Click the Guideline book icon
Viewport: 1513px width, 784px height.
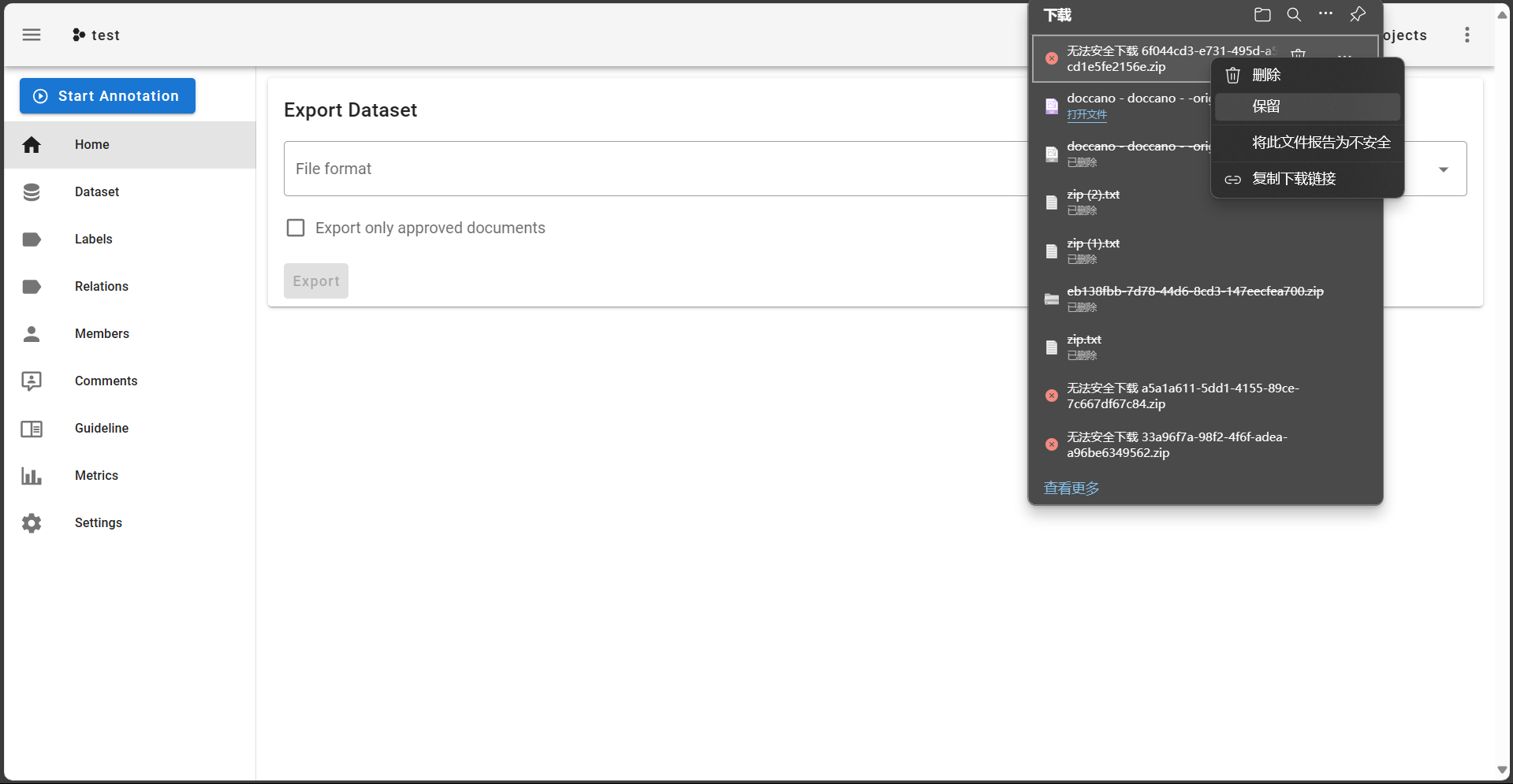pyautogui.click(x=32, y=429)
